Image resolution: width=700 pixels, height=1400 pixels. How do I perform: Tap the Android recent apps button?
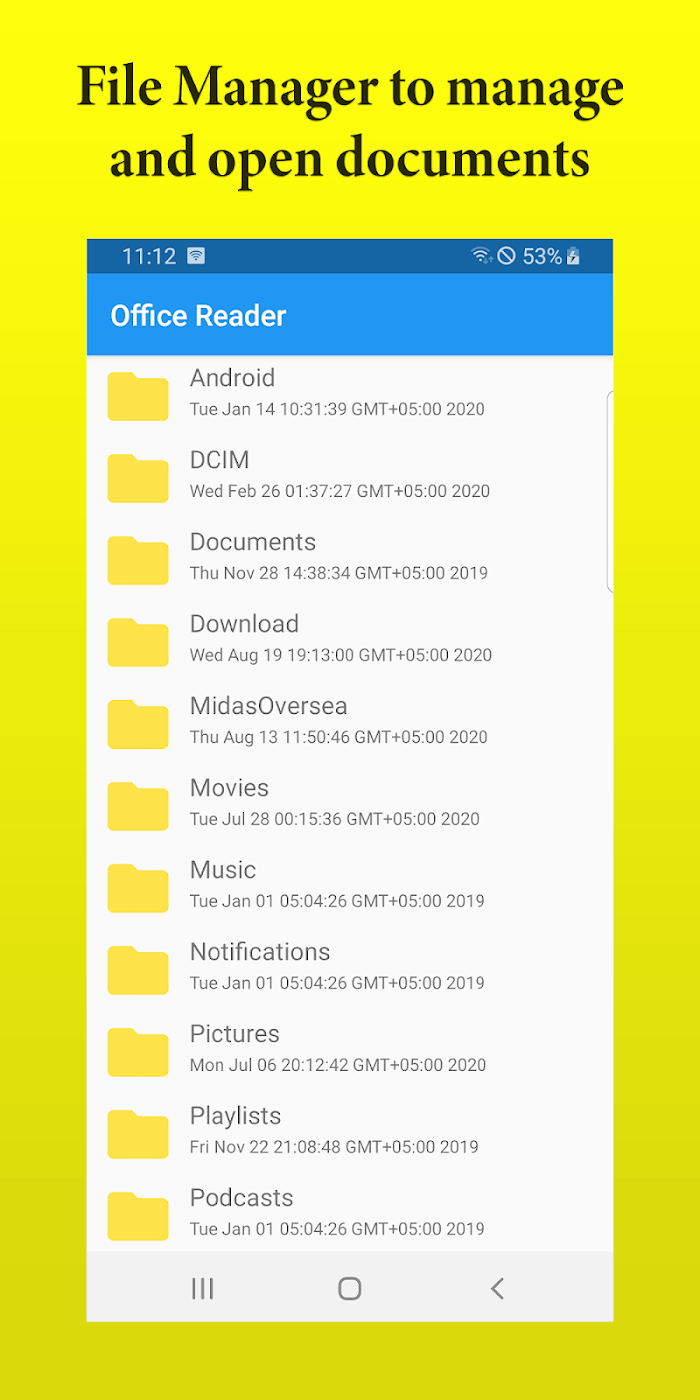(x=202, y=1288)
